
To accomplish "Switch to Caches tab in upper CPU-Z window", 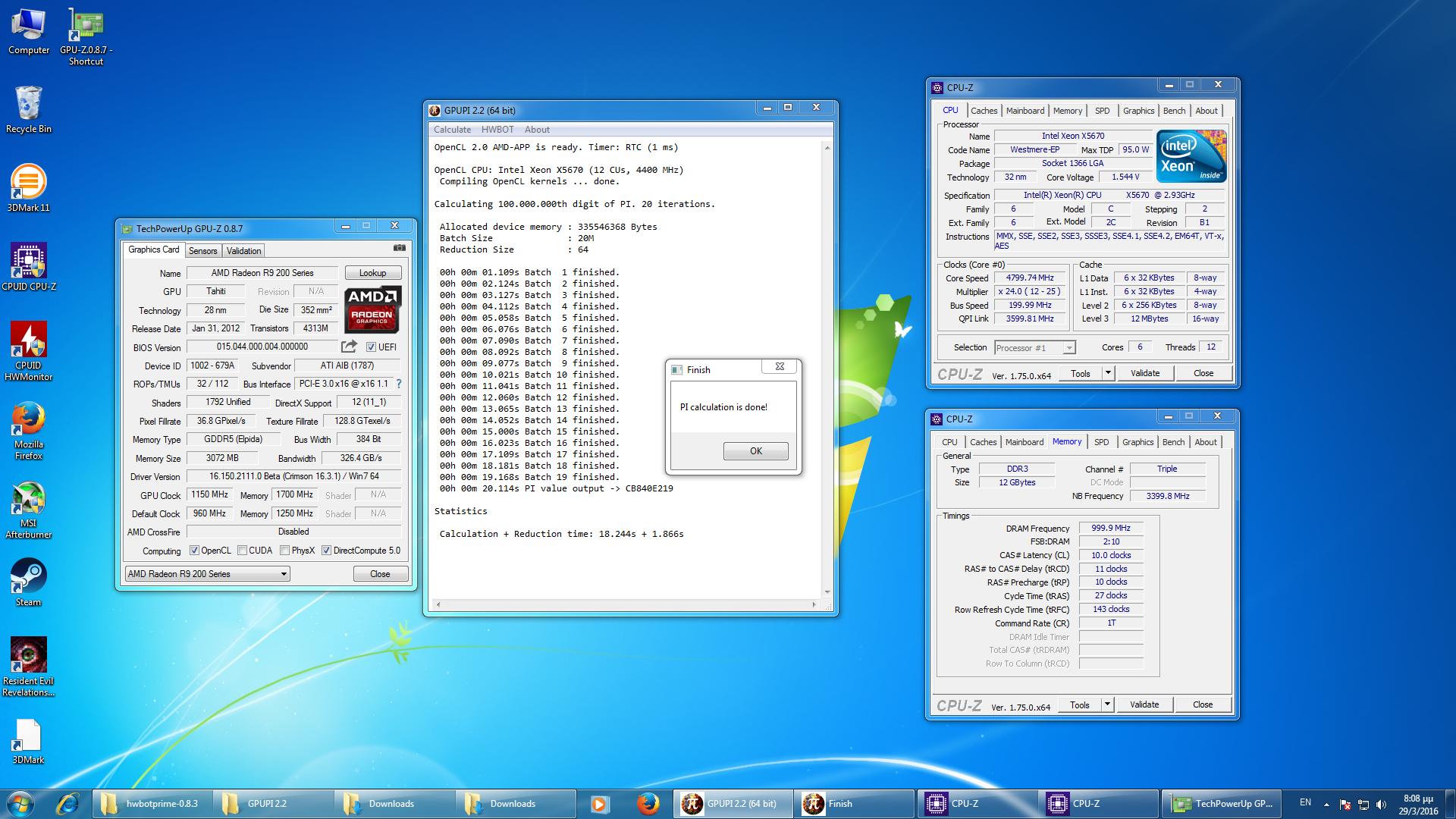I will [x=984, y=111].
